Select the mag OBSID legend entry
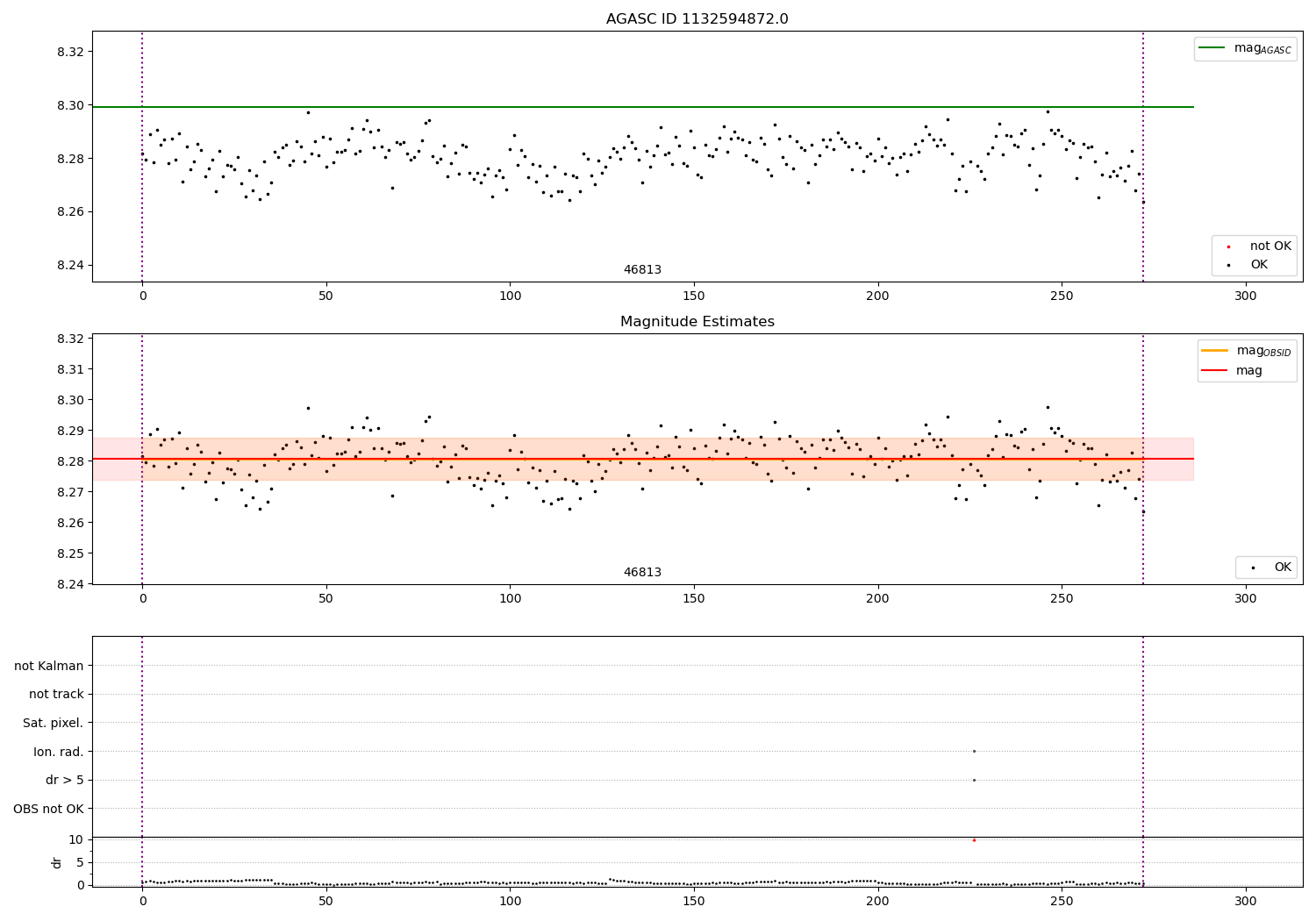 click(x=1246, y=351)
